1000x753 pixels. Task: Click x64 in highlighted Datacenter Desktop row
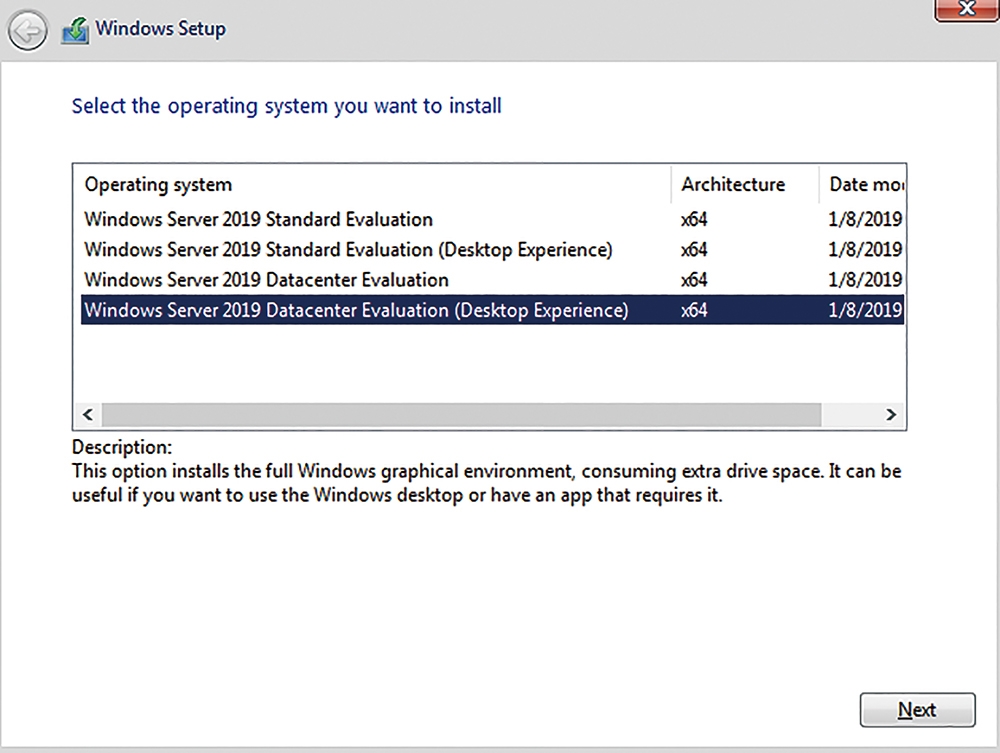point(694,310)
